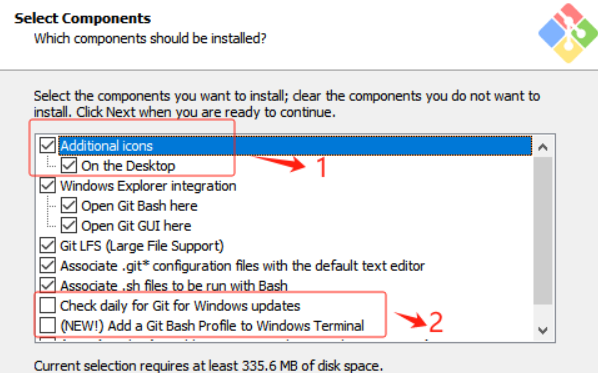Screen dimensions: 598x373
Task: Click the Git logo icon
Action: click(568, 33)
